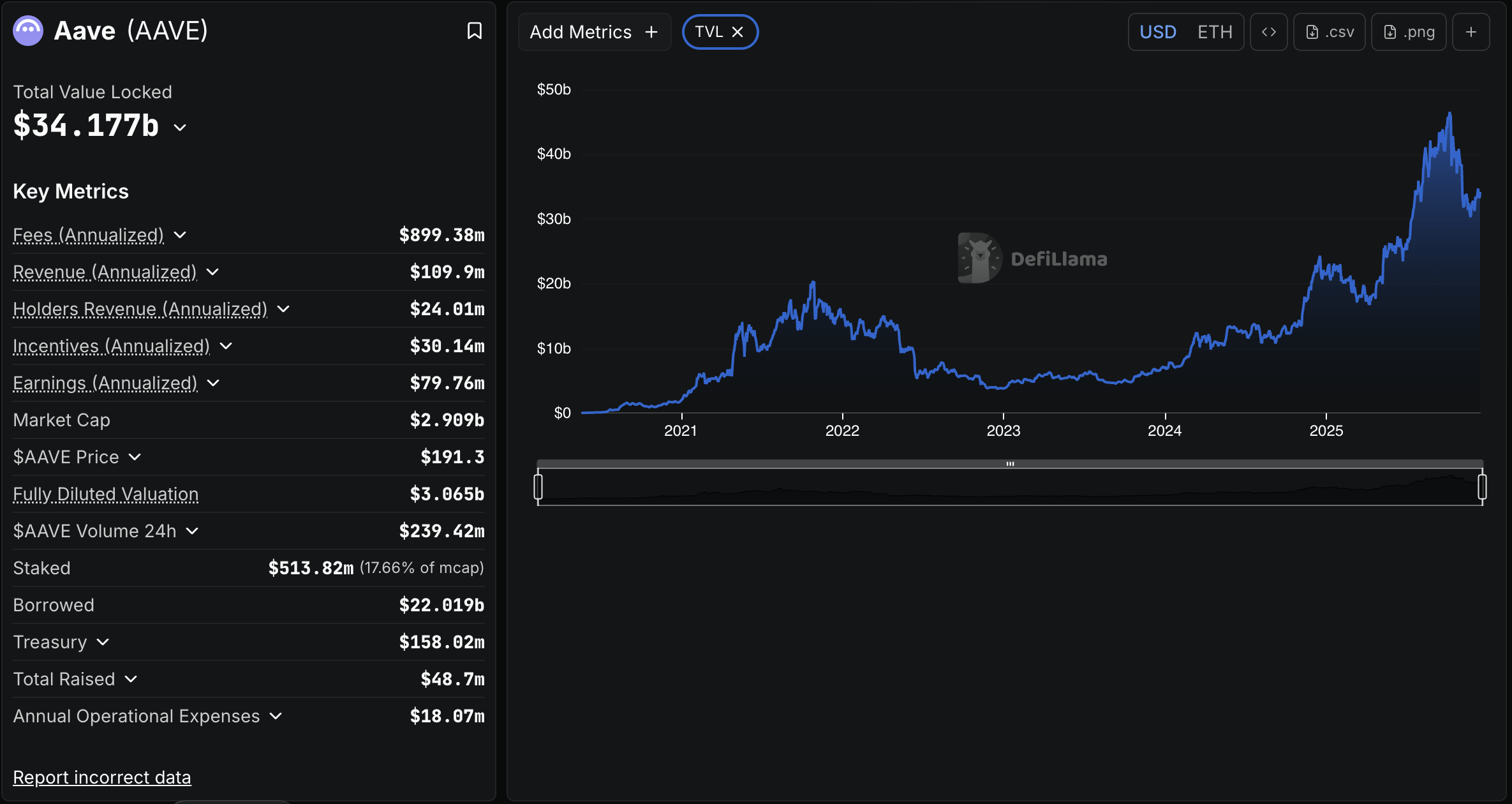
Task: Open the Fees (Annualized) dropdown
Action: tap(181, 235)
